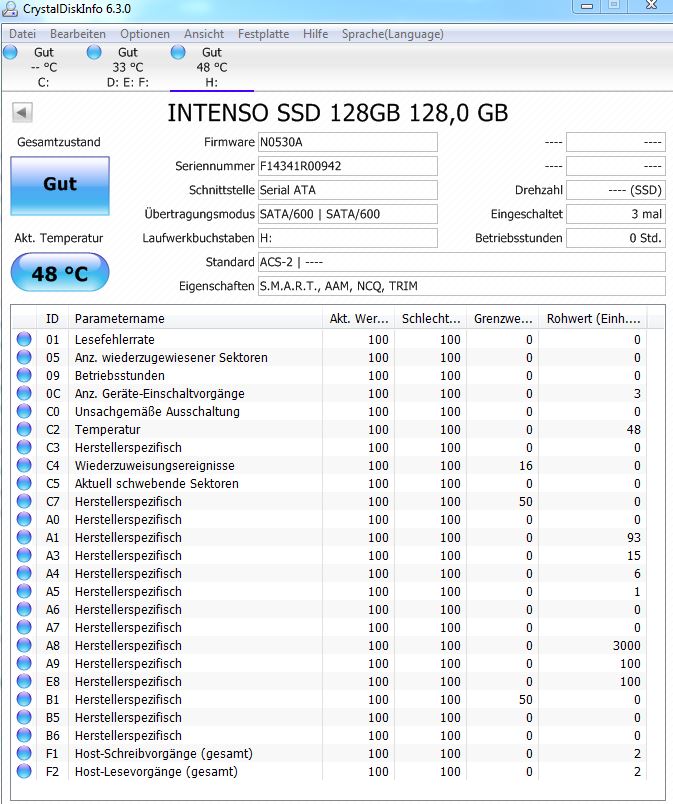The height and width of the screenshot is (804, 673).
Task: Click the Standard field ACS-2
Action: (461, 262)
